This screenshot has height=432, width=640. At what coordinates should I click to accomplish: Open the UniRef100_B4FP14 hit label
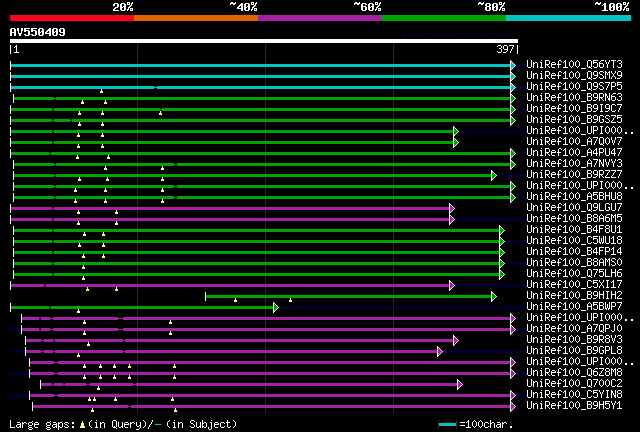pos(574,252)
